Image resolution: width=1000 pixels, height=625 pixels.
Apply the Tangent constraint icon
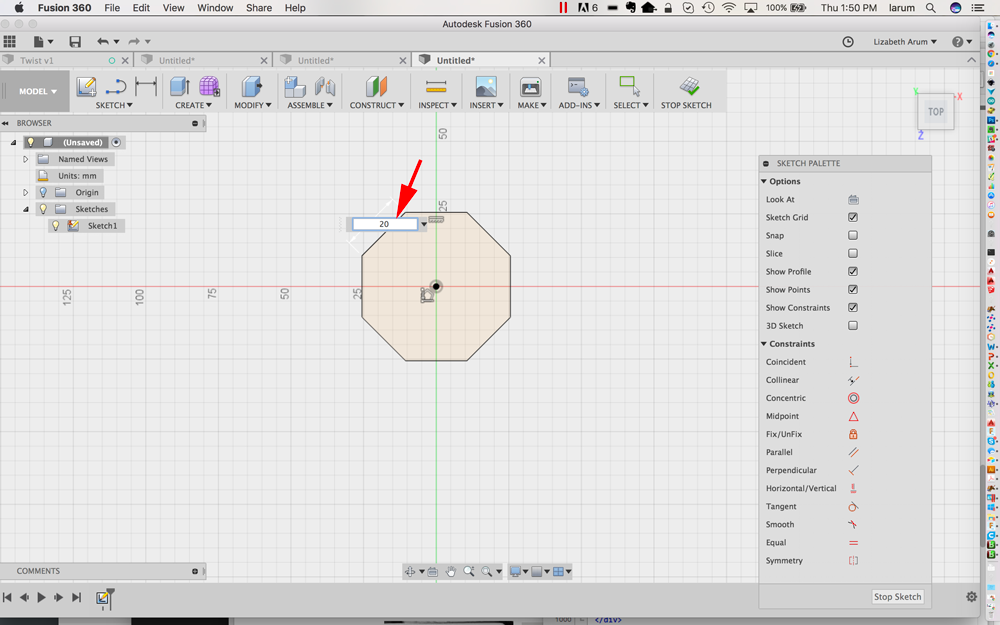click(x=853, y=506)
